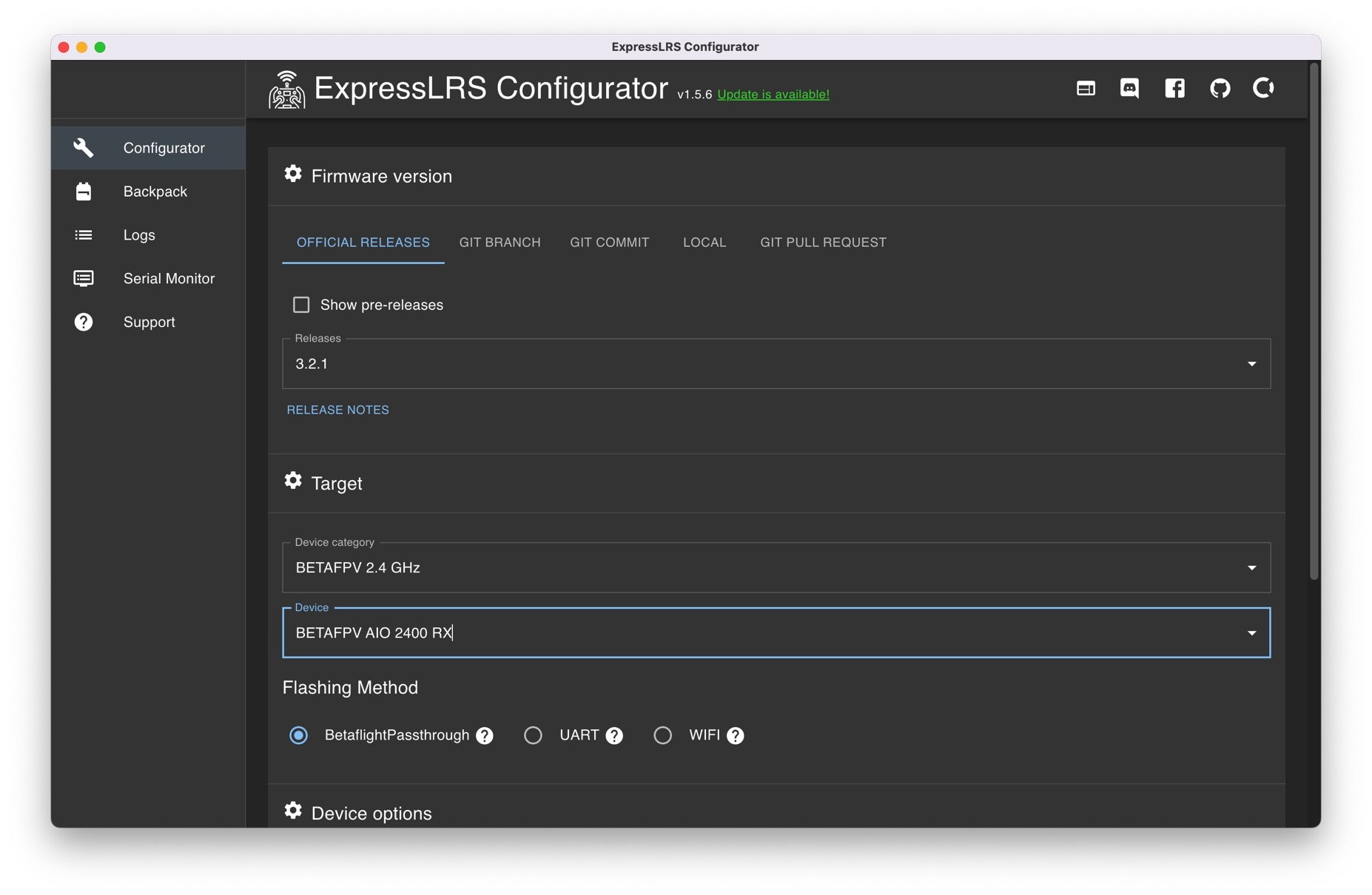Click the Flashing Method heading
The image size is (1372, 895).
click(350, 688)
